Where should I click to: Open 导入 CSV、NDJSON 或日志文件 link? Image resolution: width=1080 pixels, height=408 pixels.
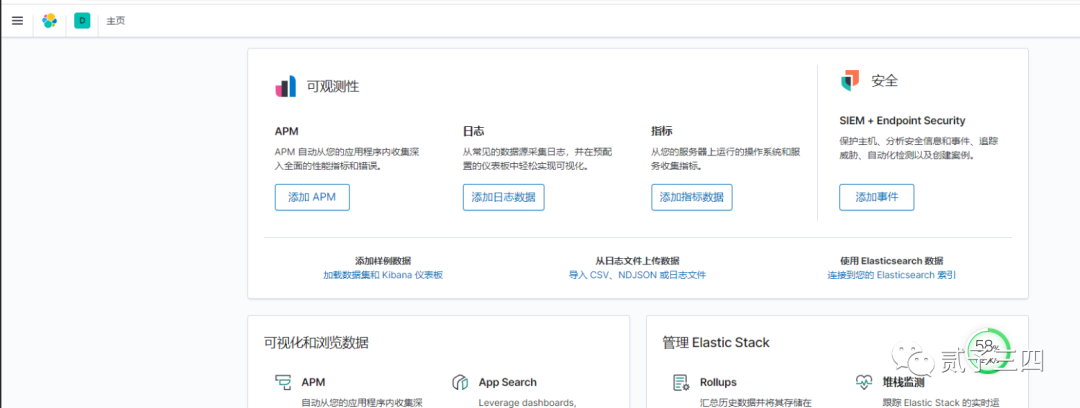click(x=637, y=275)
